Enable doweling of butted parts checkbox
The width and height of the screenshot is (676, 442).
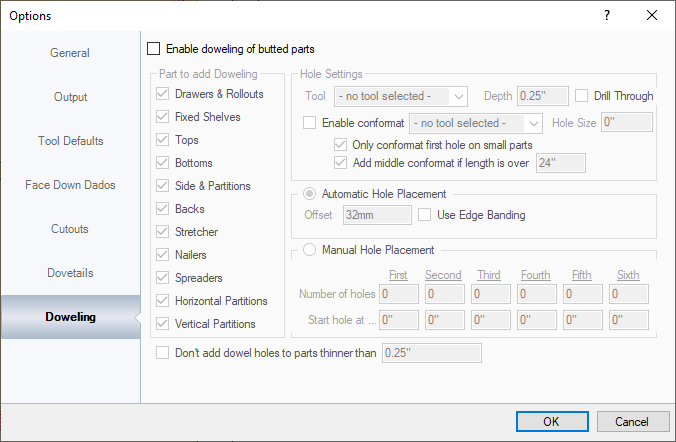154,48
